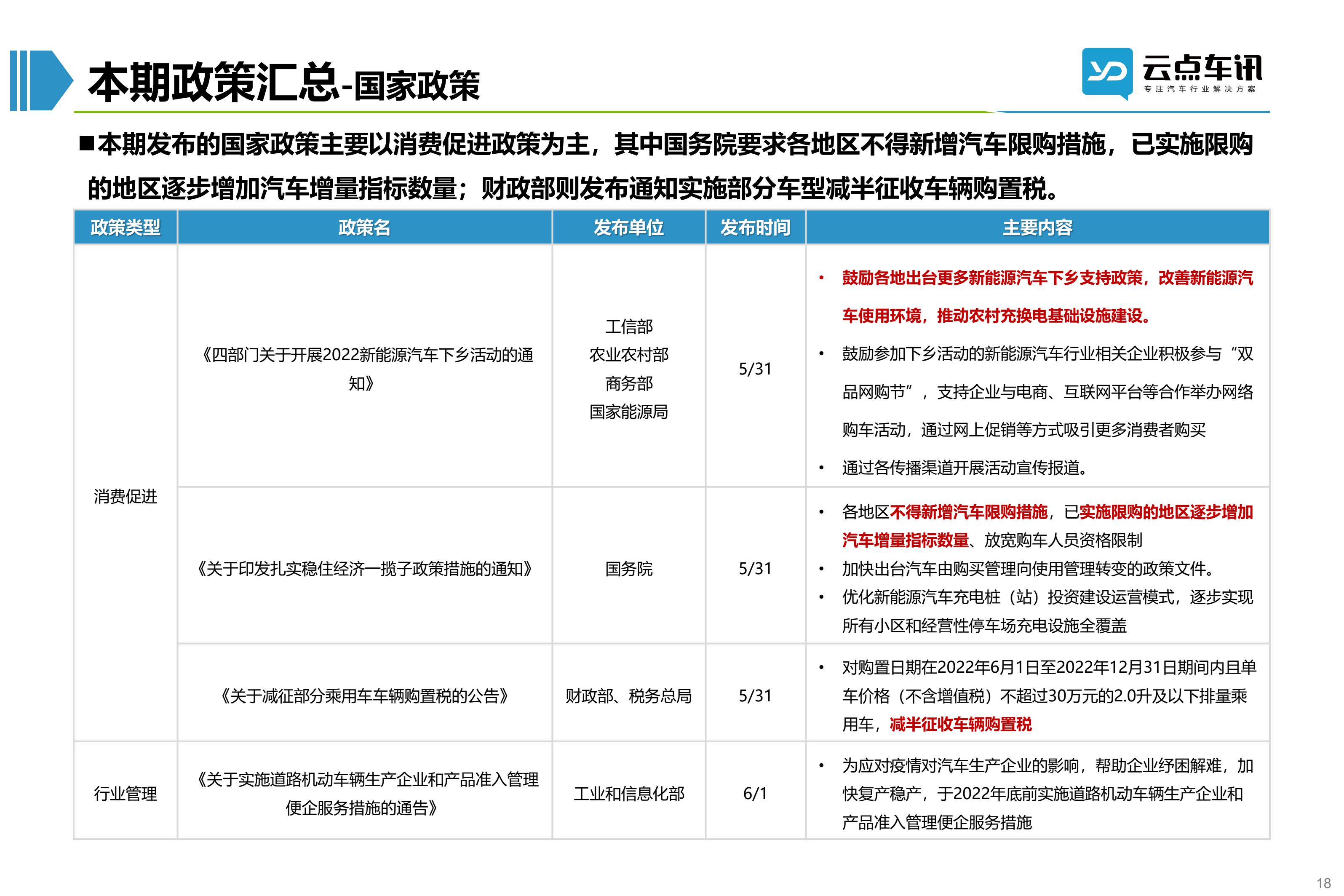Click the 主要内容 column header
Viewport: 1344px width, 896px height.
[1037, 227]
